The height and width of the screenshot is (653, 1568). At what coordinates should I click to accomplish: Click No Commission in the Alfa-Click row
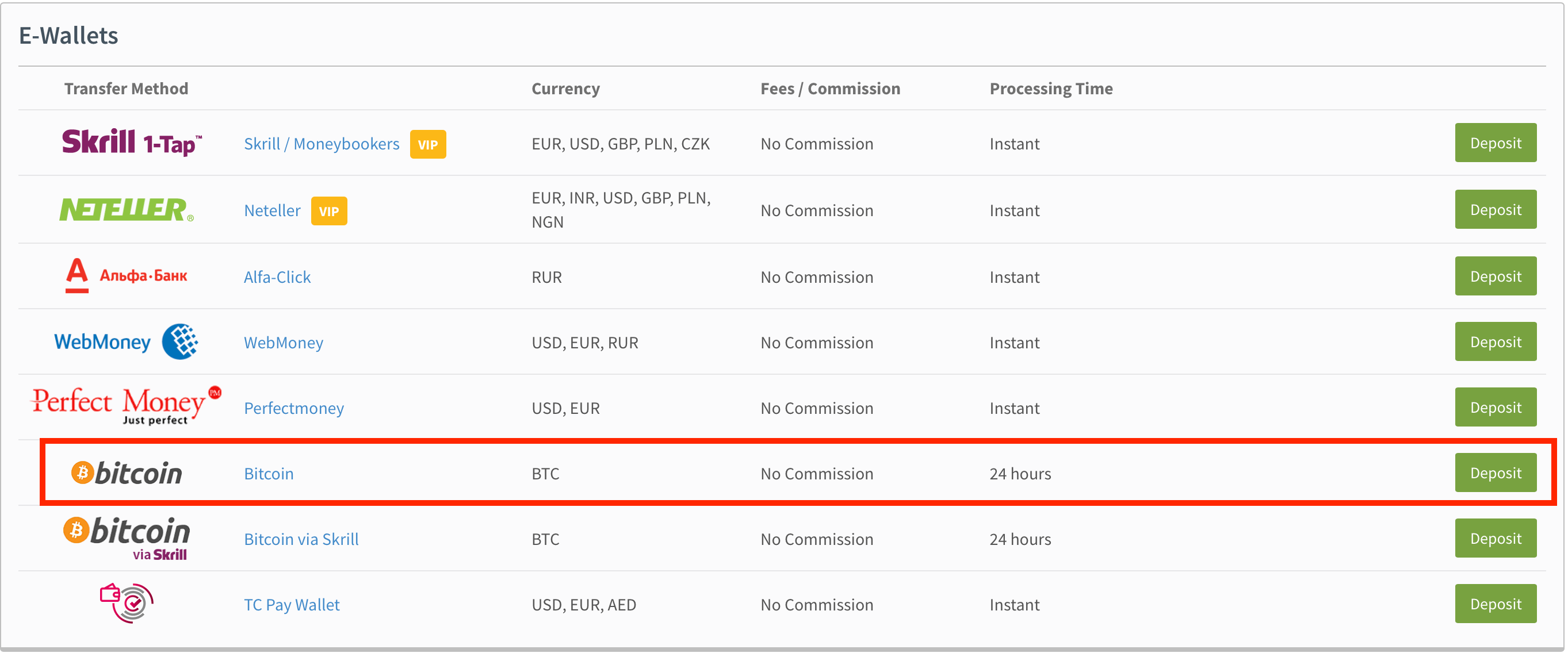coord(817,277)
